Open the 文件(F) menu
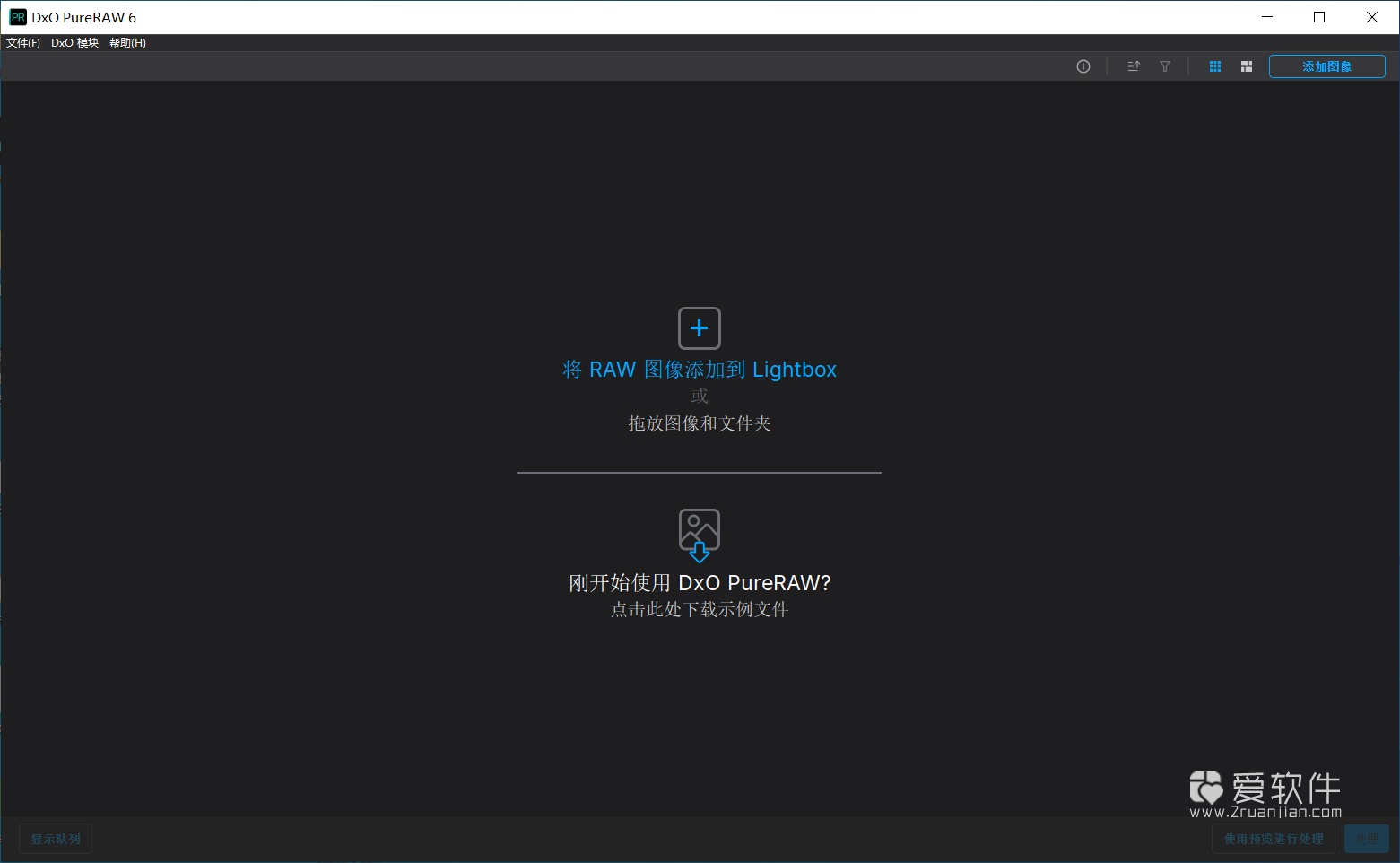This screenshot has width=1400, height=863. click(23, 43)
